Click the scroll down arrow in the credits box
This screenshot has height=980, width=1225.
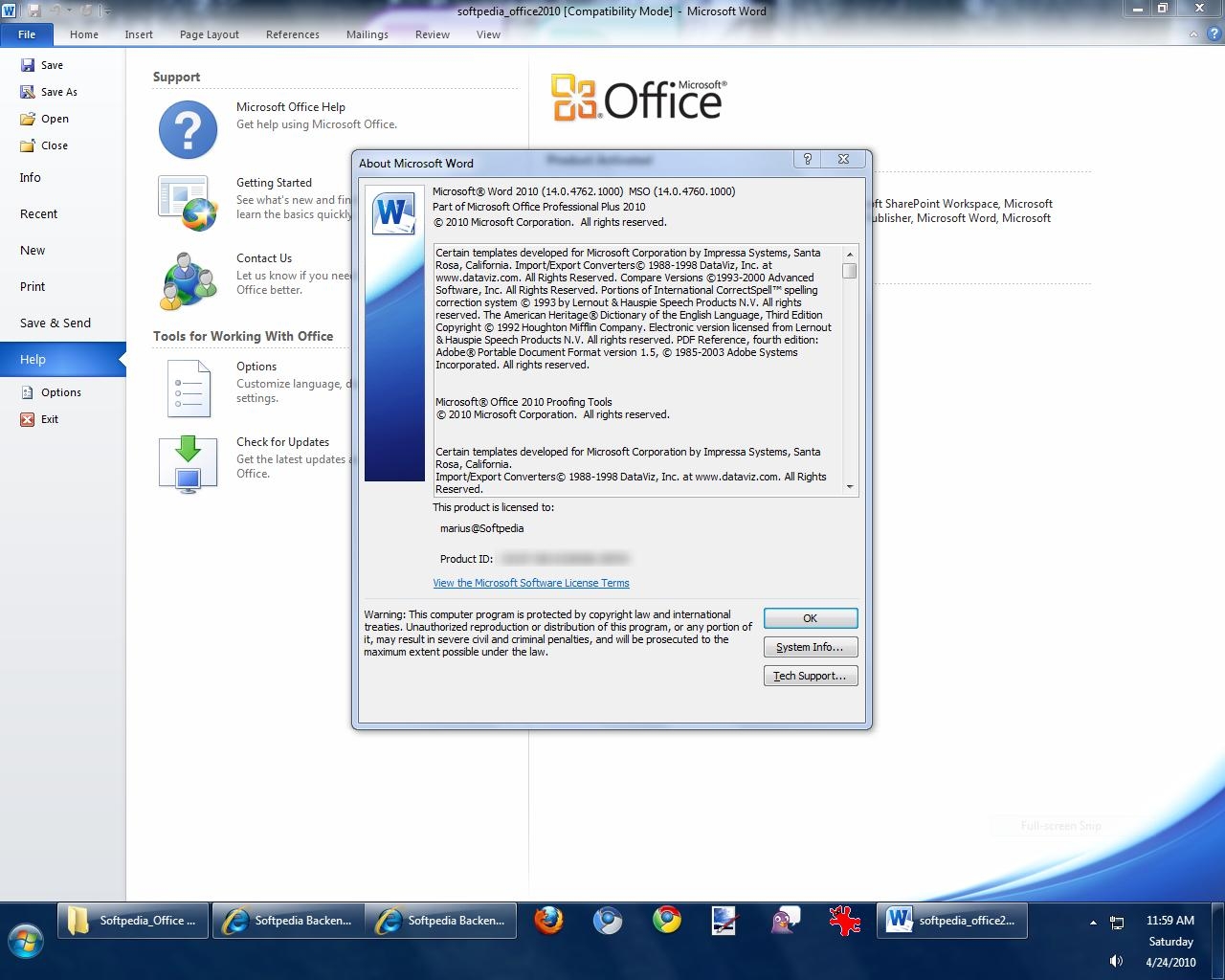(x=850, y=487)
